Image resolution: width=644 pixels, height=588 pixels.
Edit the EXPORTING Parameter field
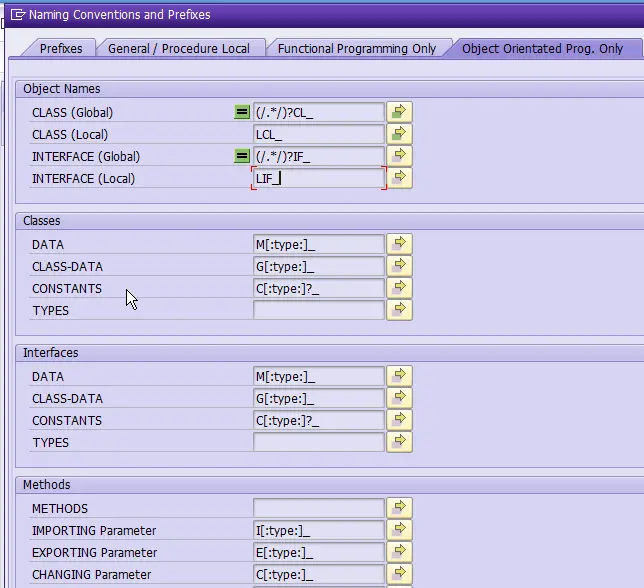[x=319, y=552]
